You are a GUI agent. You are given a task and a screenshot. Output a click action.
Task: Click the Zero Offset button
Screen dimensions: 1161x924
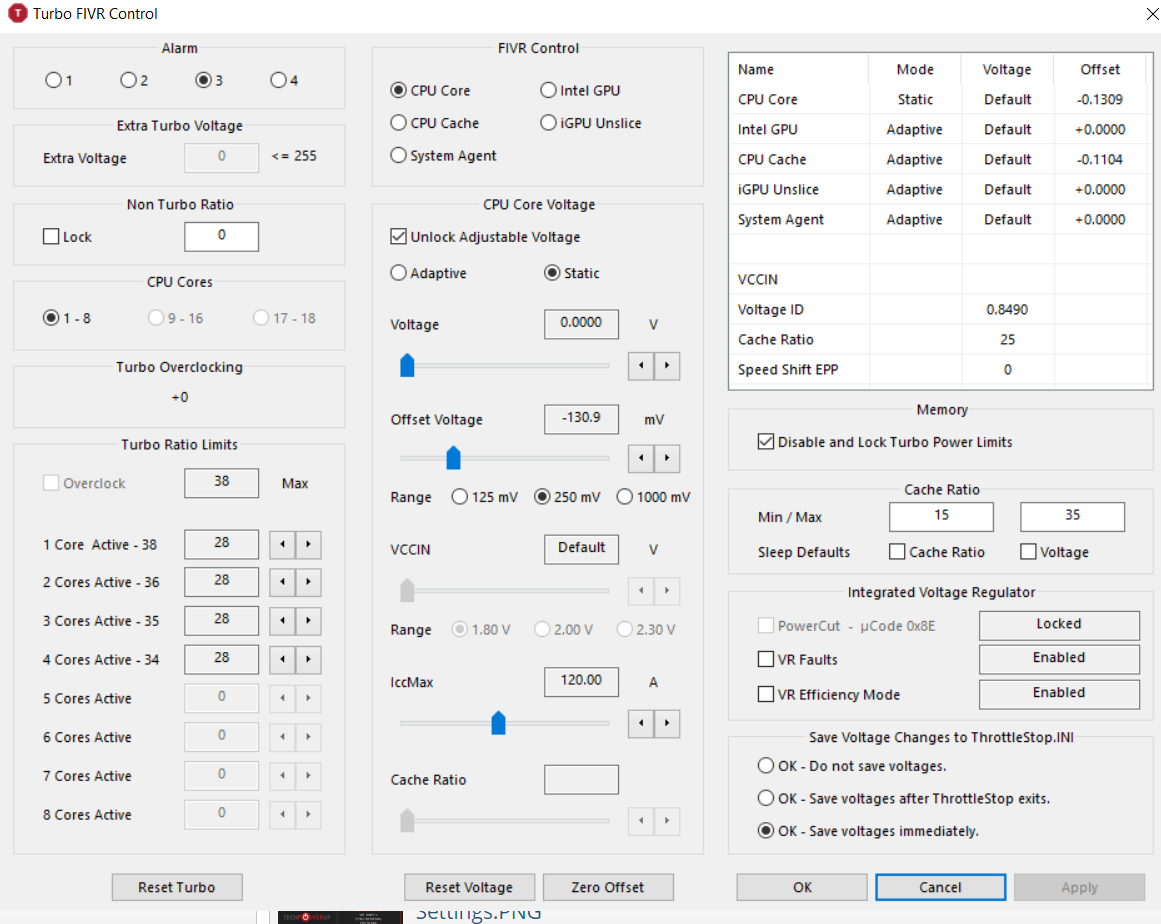[x=608, y=887]
